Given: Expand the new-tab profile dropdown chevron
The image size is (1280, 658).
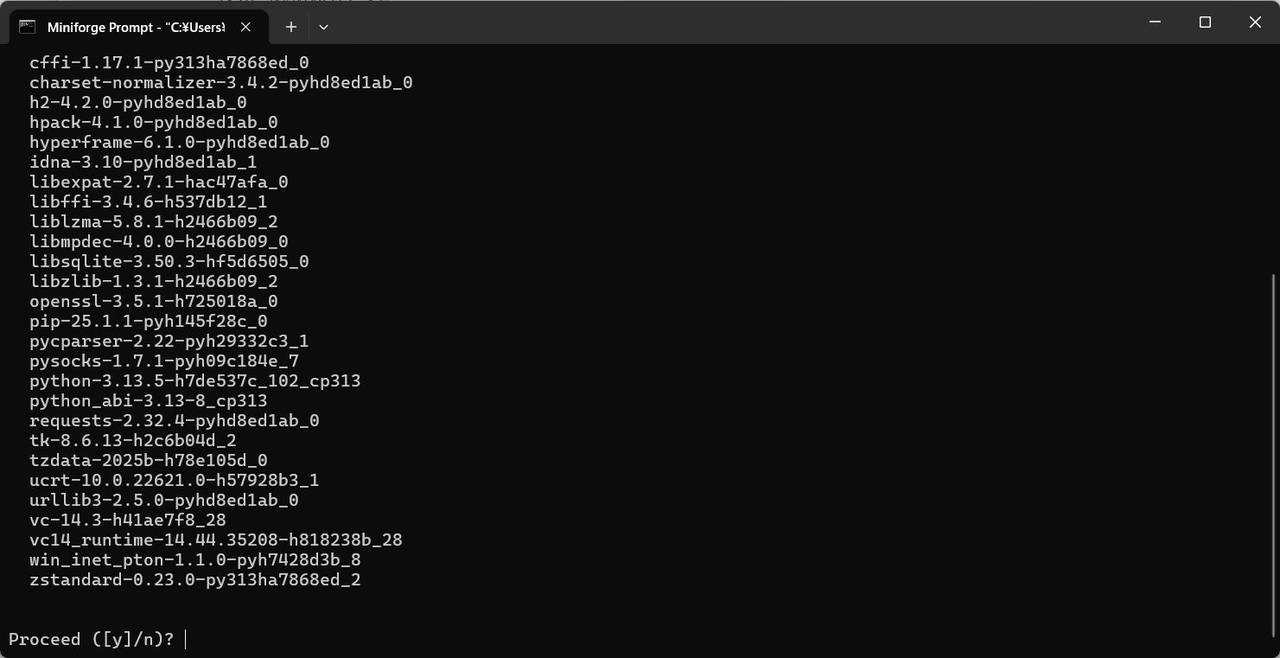Looking at the screenshot, I should [323, 27].
